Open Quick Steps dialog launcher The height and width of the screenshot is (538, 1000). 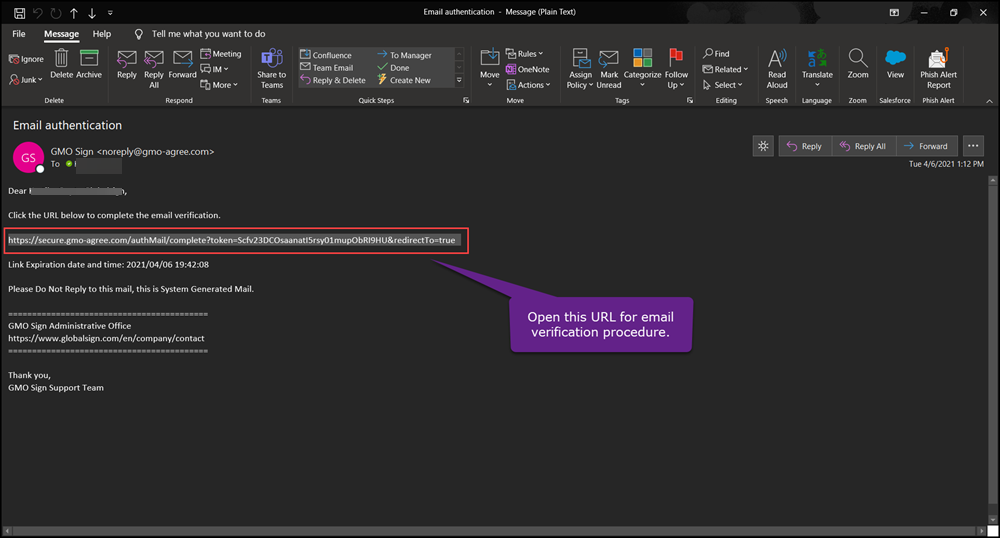(466, 101)
